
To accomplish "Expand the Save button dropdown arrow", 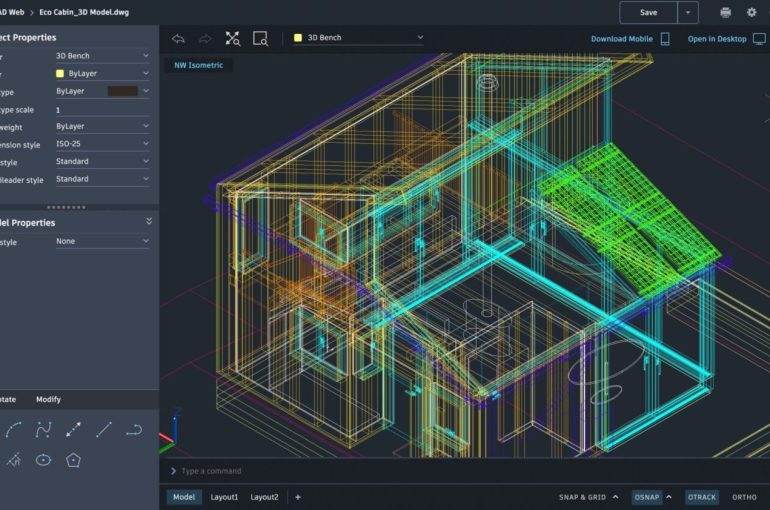I will 688,13.
